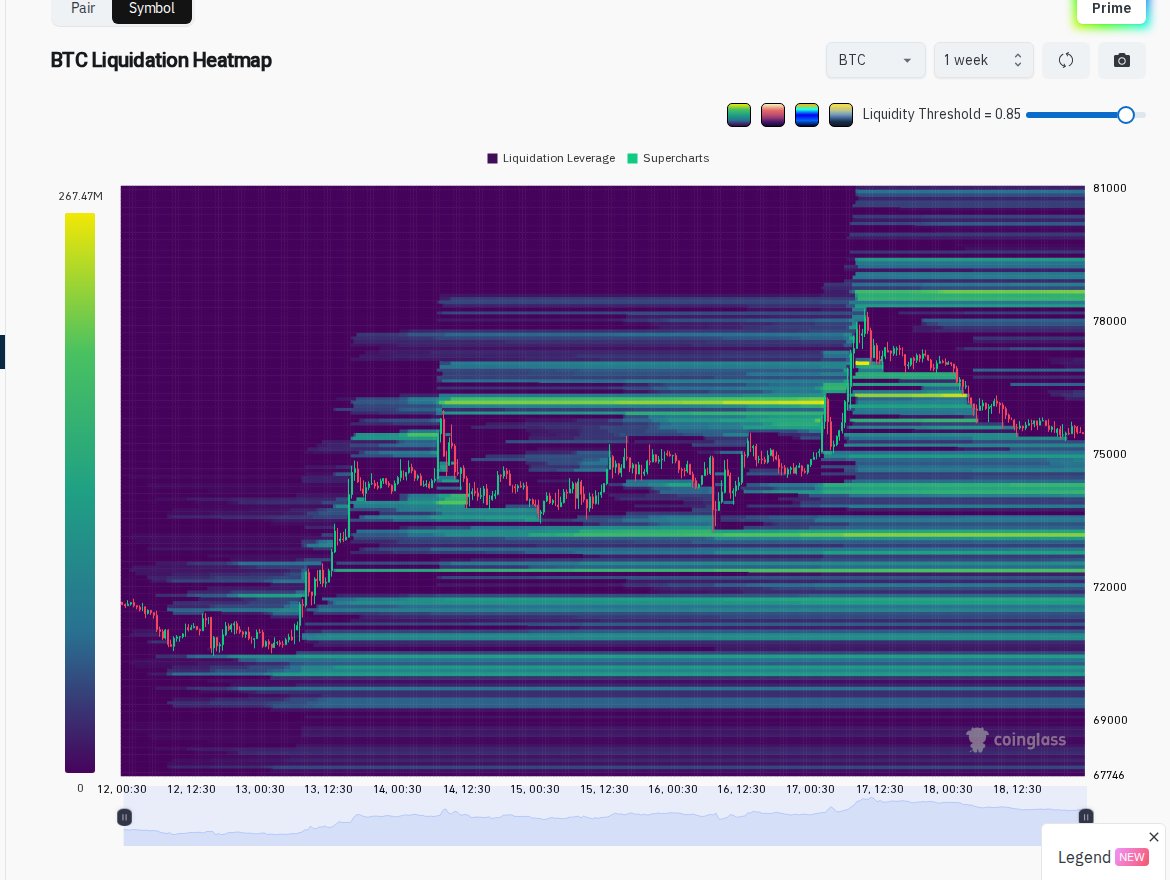Expand the BTC selector chevron
Viewport: 1170px width, 880px height.
pyautogui.click(x=907, y=60)
